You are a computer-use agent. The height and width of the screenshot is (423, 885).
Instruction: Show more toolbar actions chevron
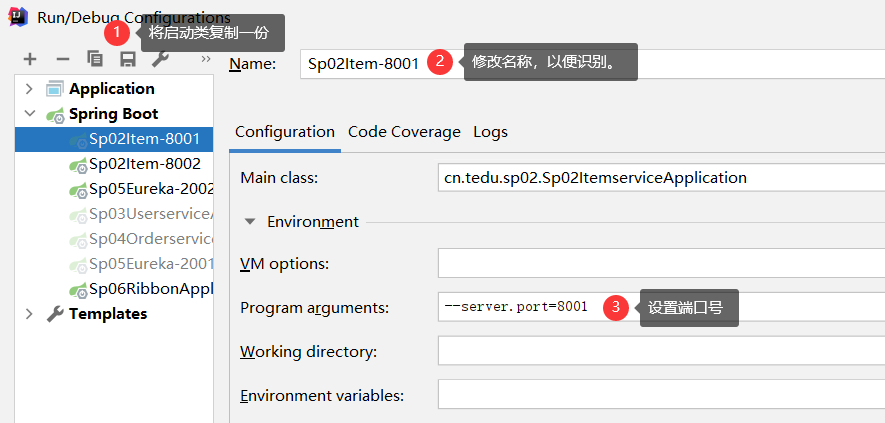click(205, 60)
